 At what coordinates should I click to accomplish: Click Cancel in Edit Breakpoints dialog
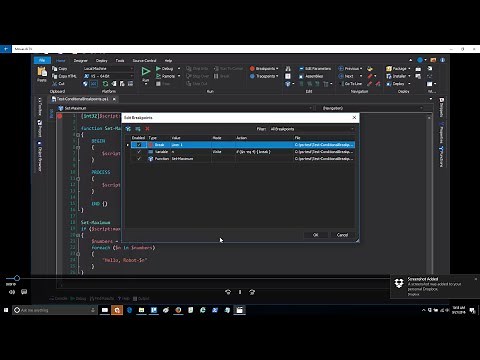click(x=342, y=235)
